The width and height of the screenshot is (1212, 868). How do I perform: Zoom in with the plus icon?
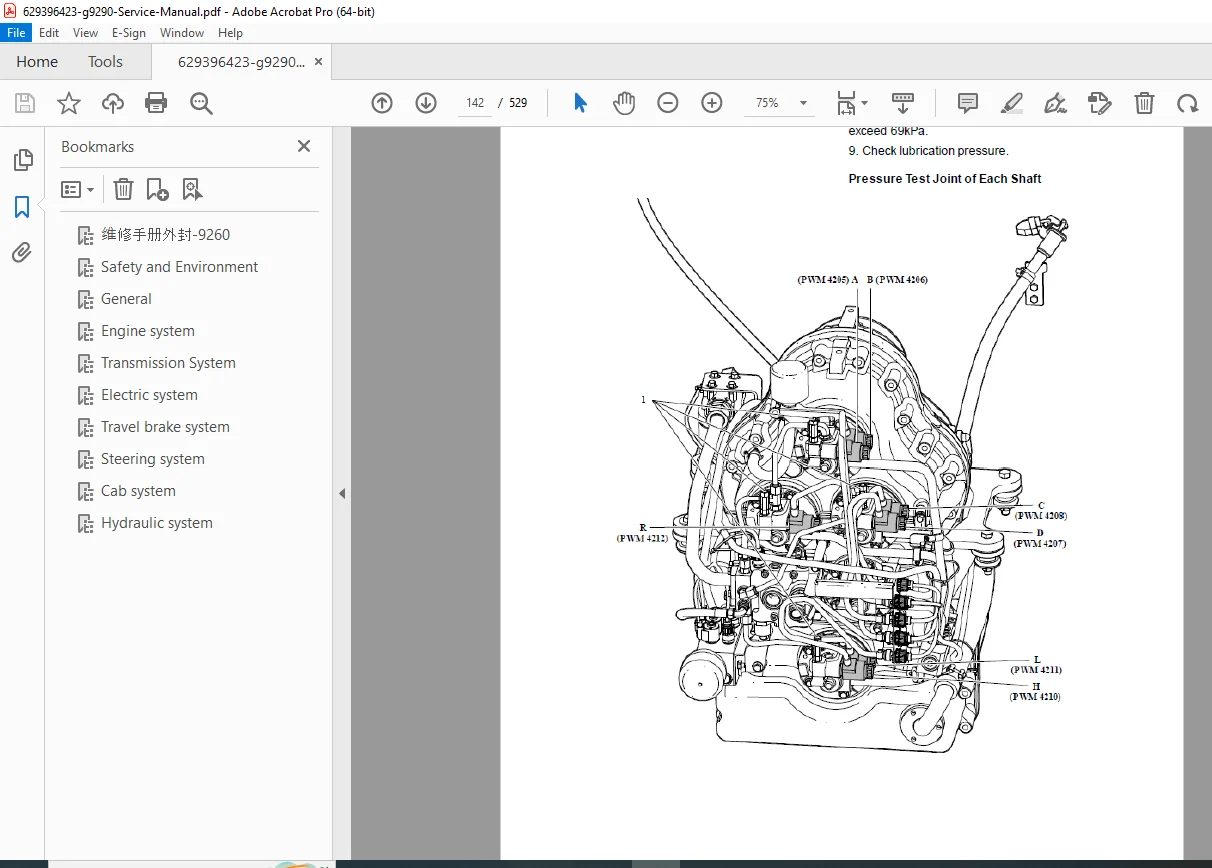click(712, 103)
